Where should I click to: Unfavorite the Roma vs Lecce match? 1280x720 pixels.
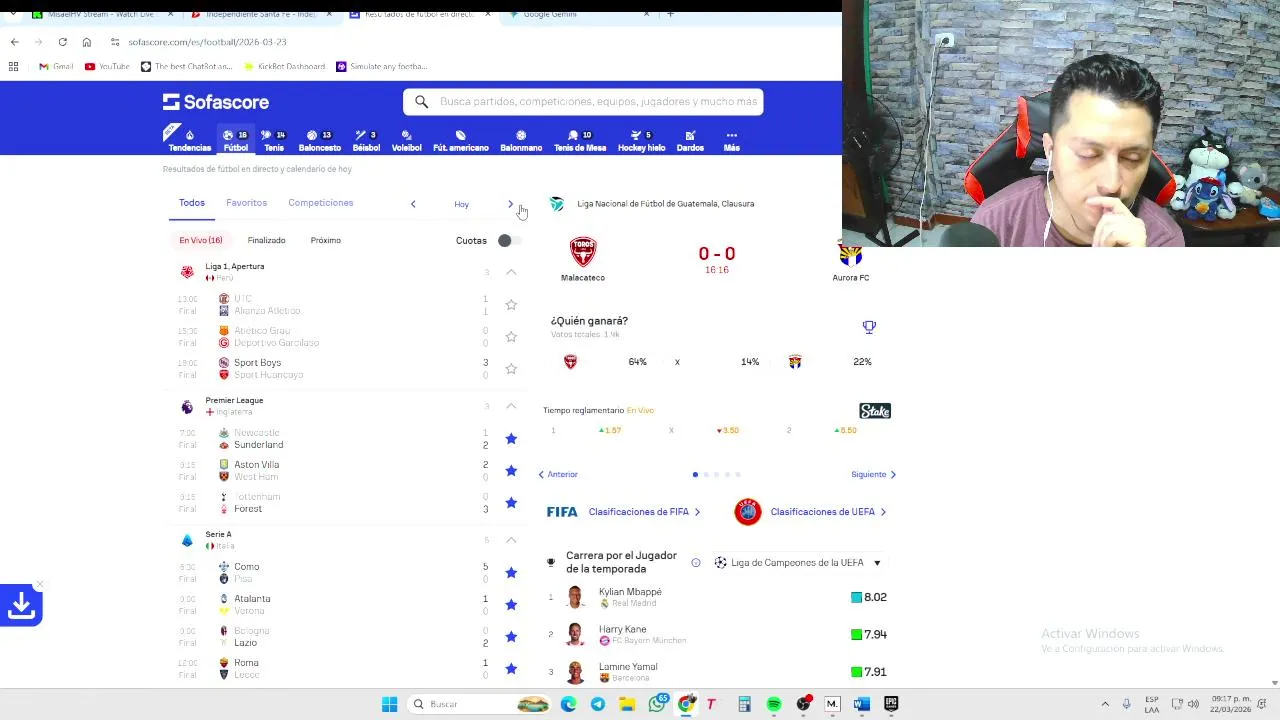coord(511,669)
